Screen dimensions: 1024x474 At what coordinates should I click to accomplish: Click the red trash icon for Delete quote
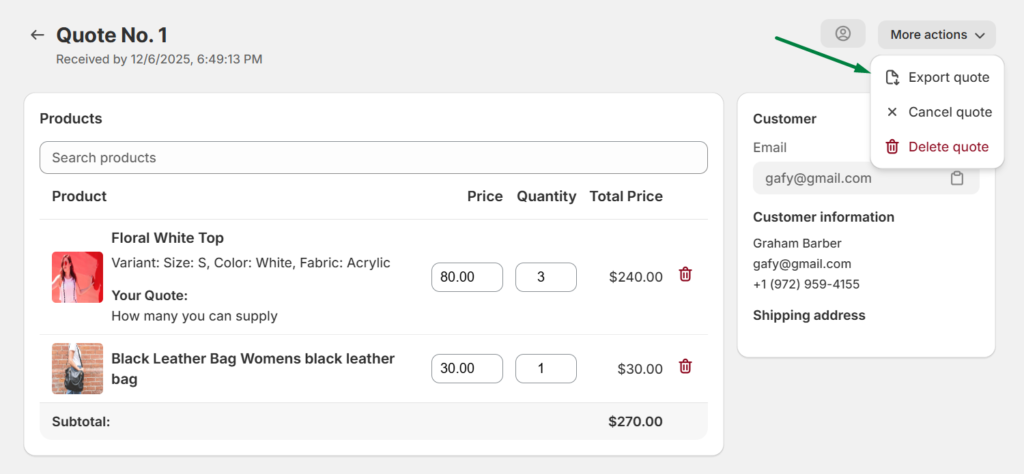(x=892, y=147)
